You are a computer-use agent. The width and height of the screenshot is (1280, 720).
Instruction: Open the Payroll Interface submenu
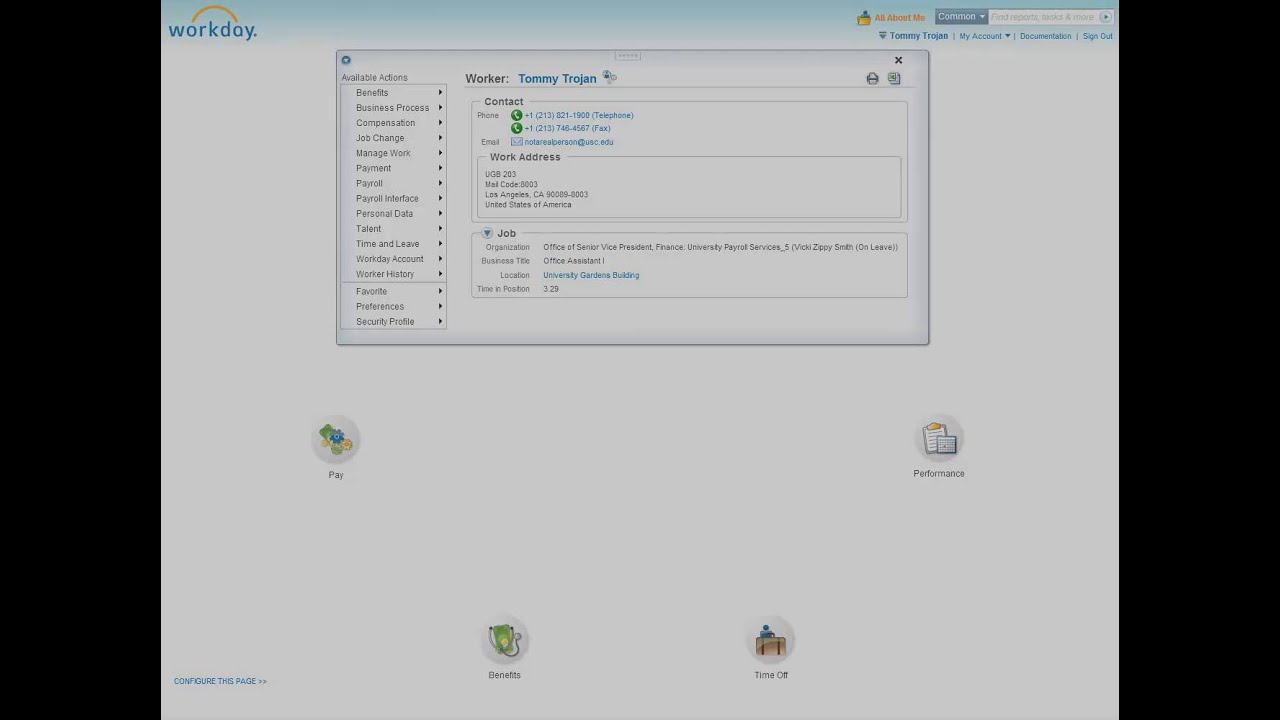coord(393,198)
